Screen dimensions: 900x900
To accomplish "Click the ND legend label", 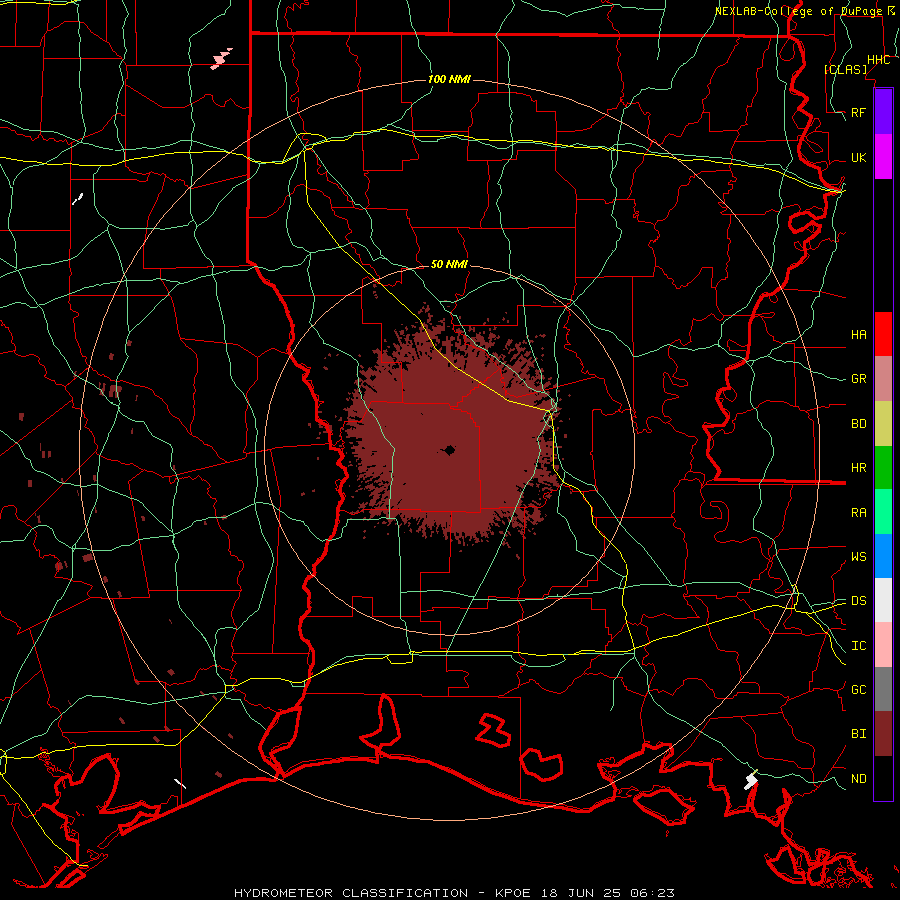I will click(858, 779).
